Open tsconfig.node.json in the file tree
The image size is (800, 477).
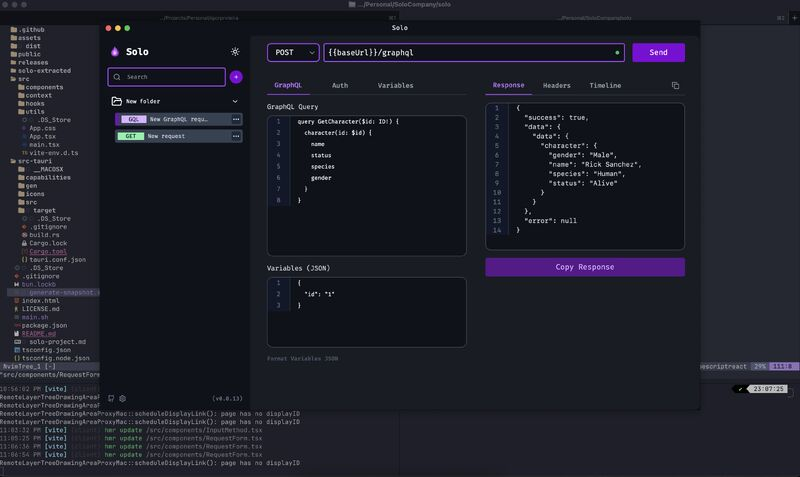(x=52, y=358)
